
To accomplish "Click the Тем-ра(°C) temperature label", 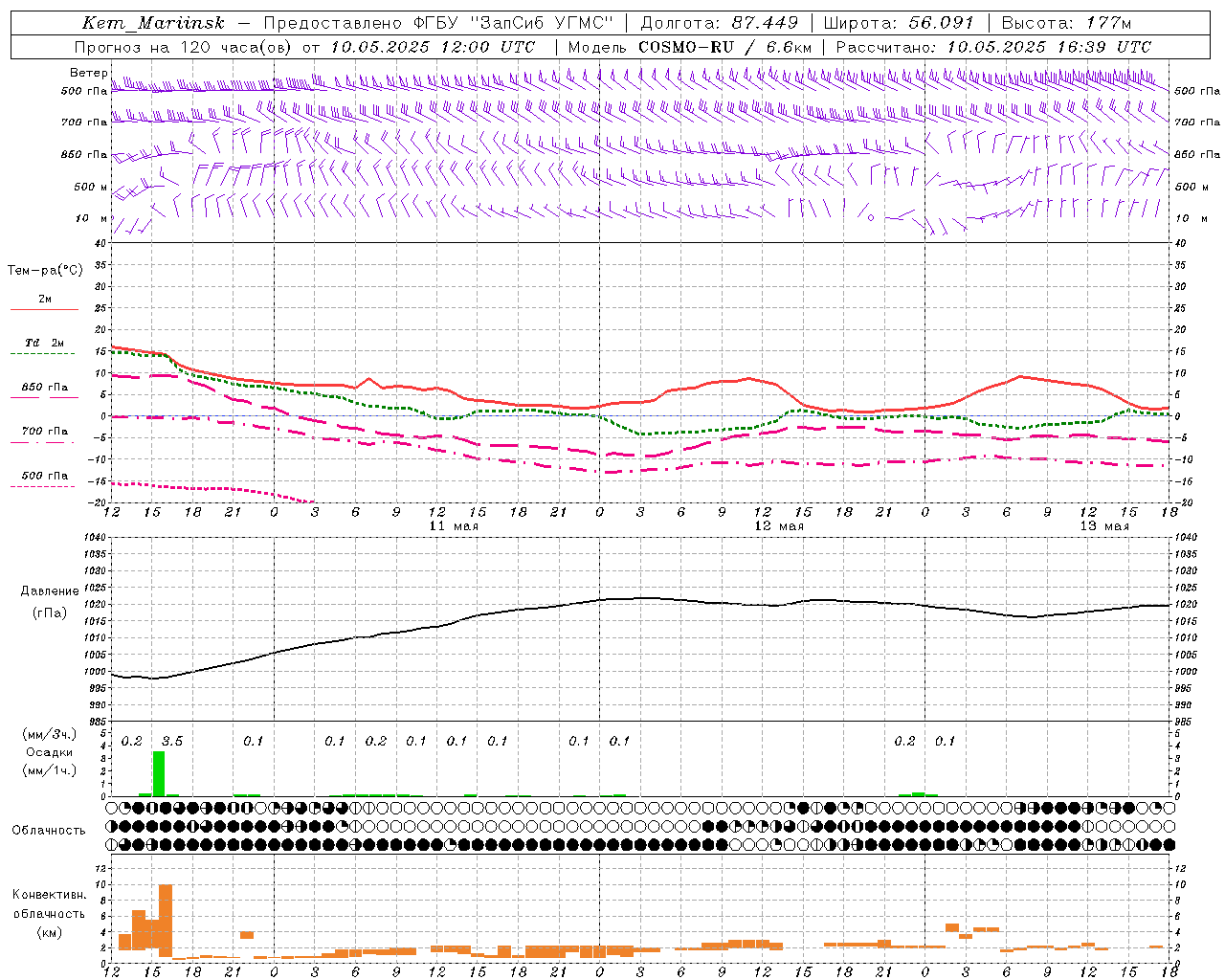I will pyautogui.click(x=45, y=271).
